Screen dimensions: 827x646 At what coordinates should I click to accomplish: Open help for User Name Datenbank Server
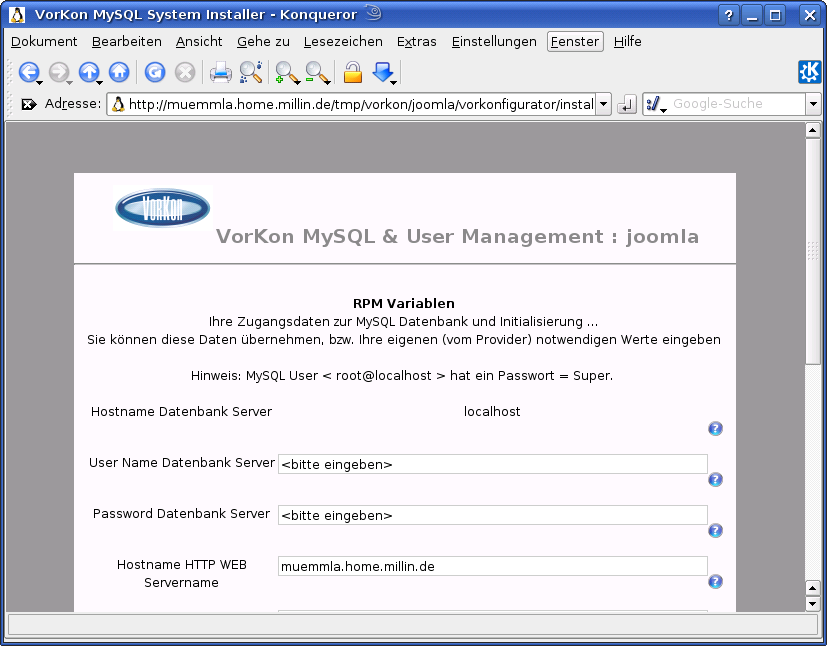(715, 479)
